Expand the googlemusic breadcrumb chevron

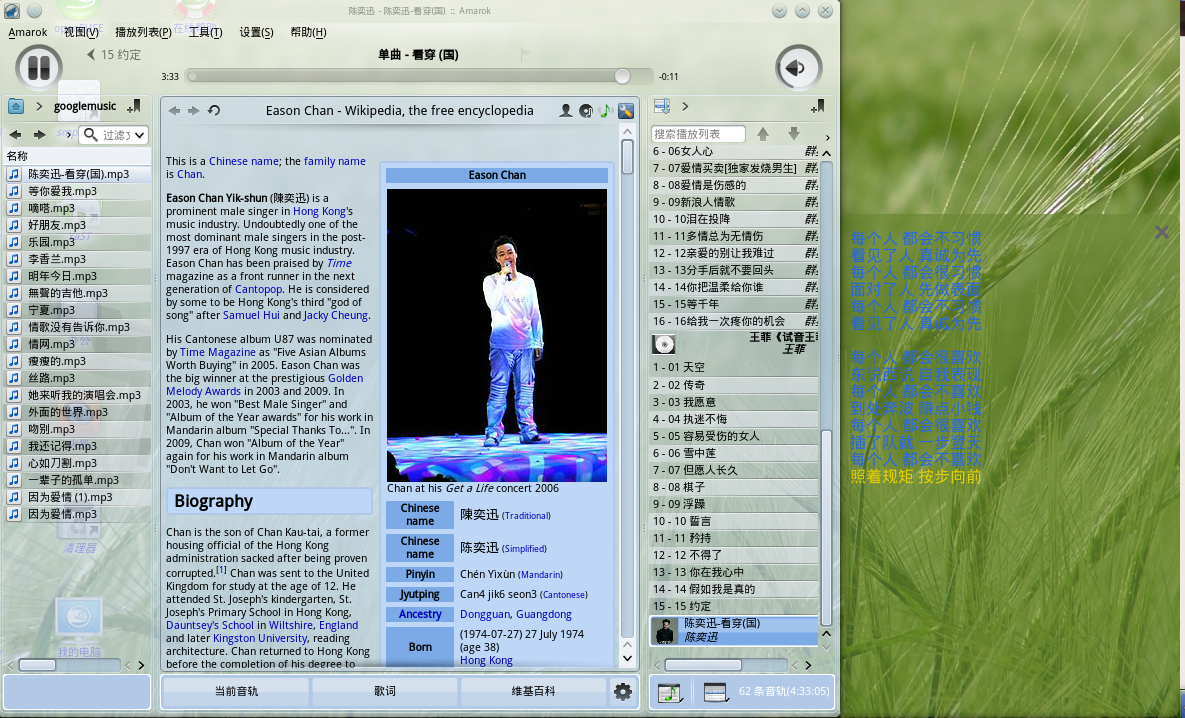(39, 107)
